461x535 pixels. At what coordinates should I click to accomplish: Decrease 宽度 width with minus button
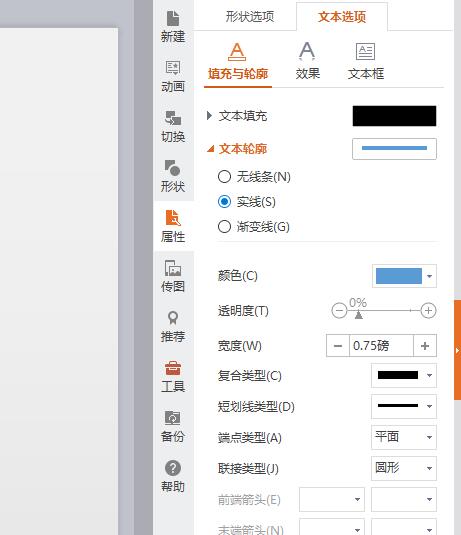tap(338, 346)
